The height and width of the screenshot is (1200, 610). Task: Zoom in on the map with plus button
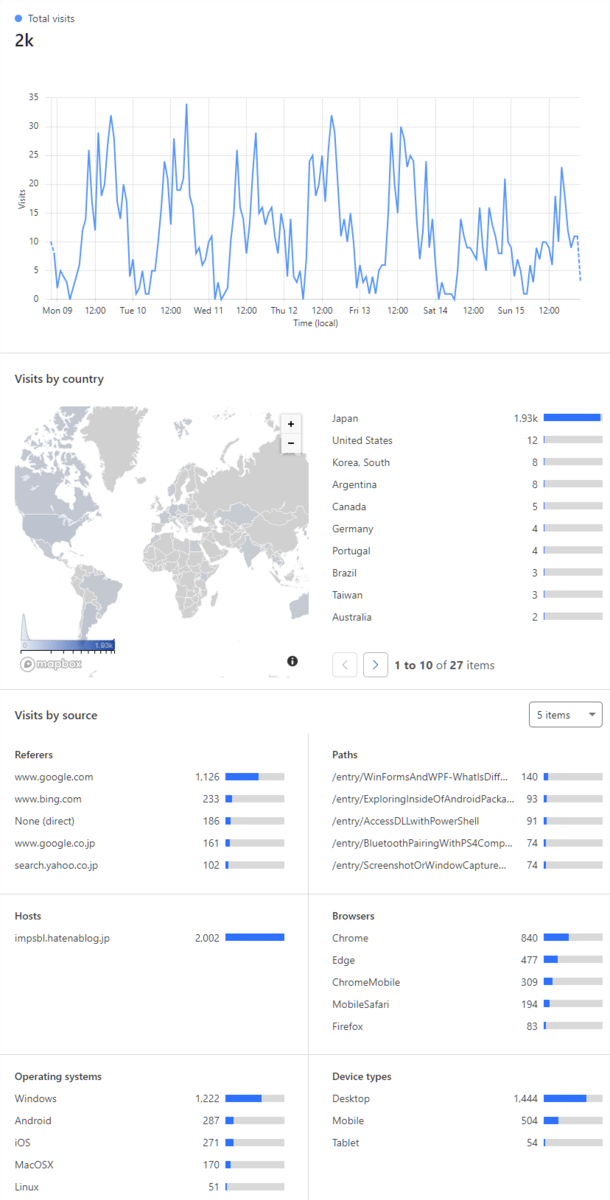click(291, 424)
